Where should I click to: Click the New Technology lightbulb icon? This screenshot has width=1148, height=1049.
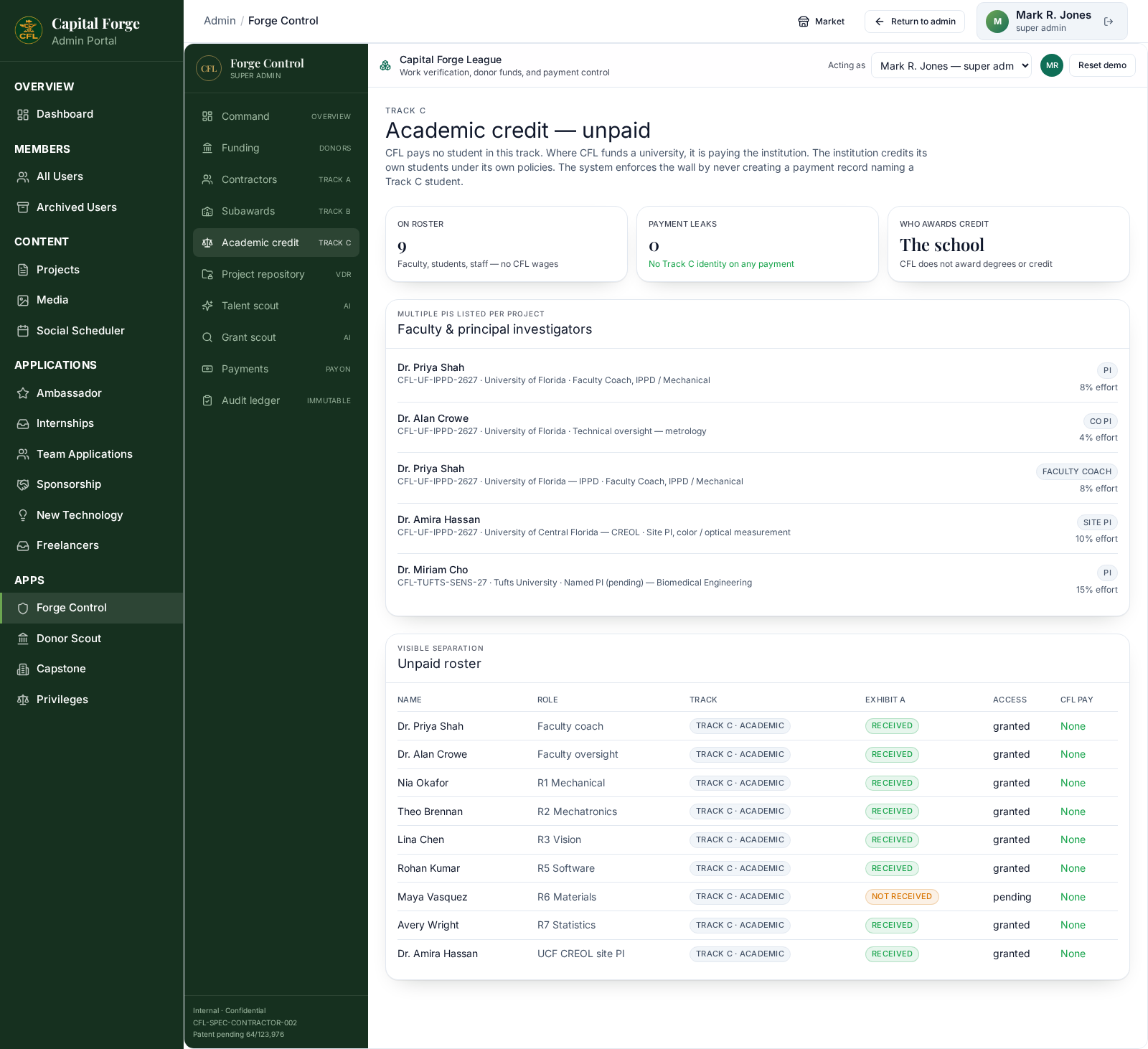(23, 515)
